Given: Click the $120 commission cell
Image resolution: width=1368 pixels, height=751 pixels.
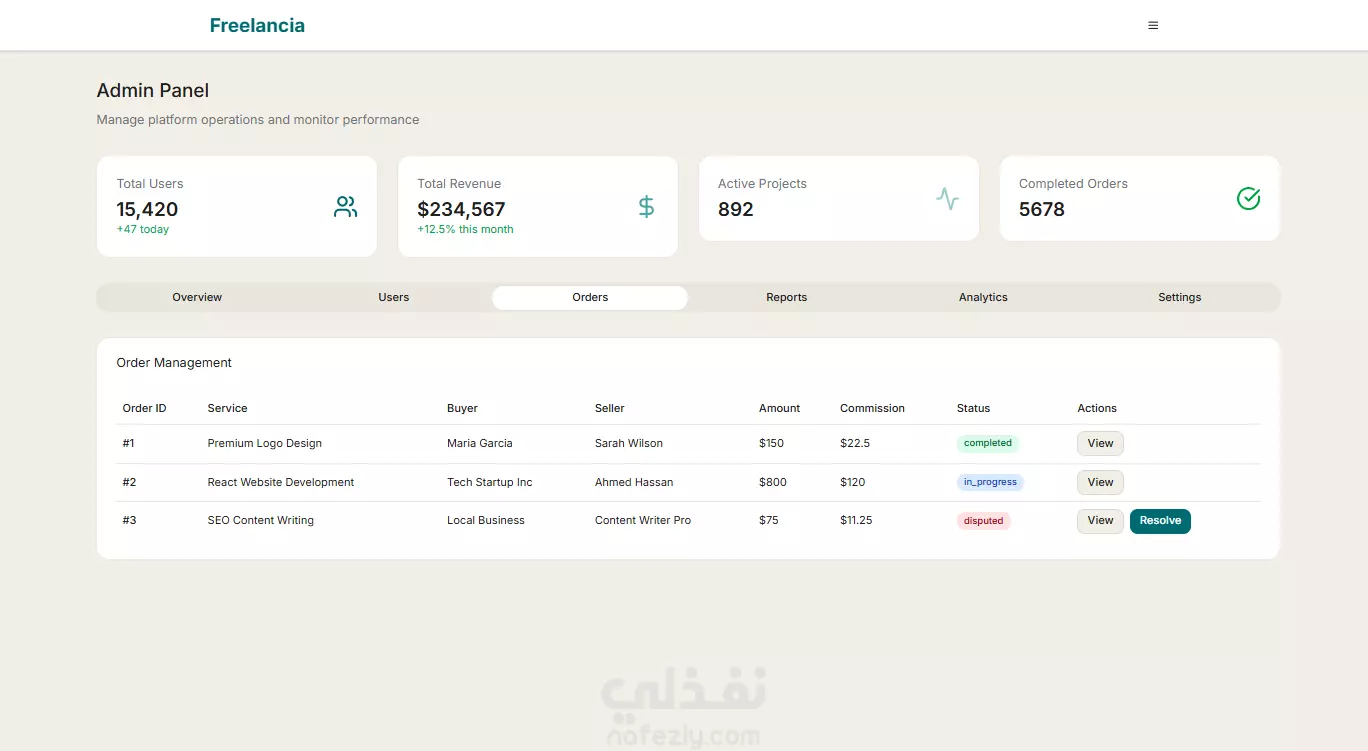Looking at the screenshot, I should [x=852, y=482].
